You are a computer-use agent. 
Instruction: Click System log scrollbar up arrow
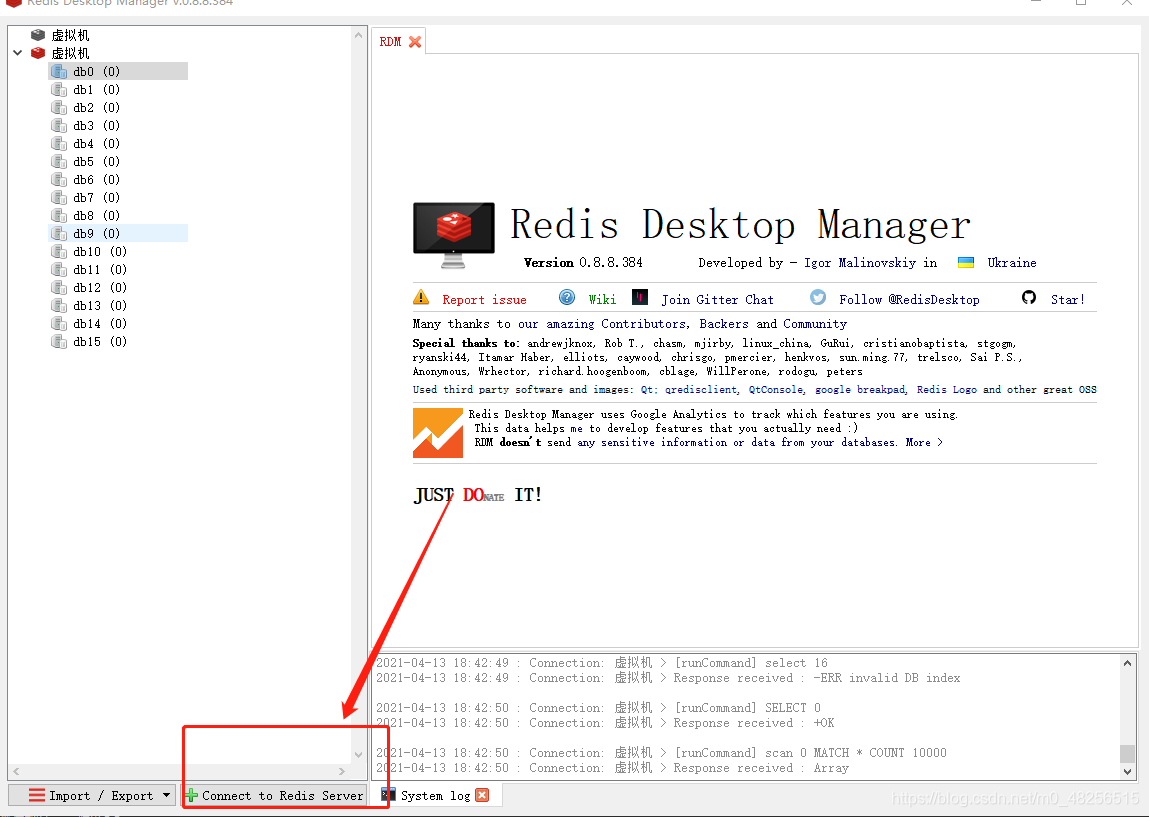(1127, 663)
